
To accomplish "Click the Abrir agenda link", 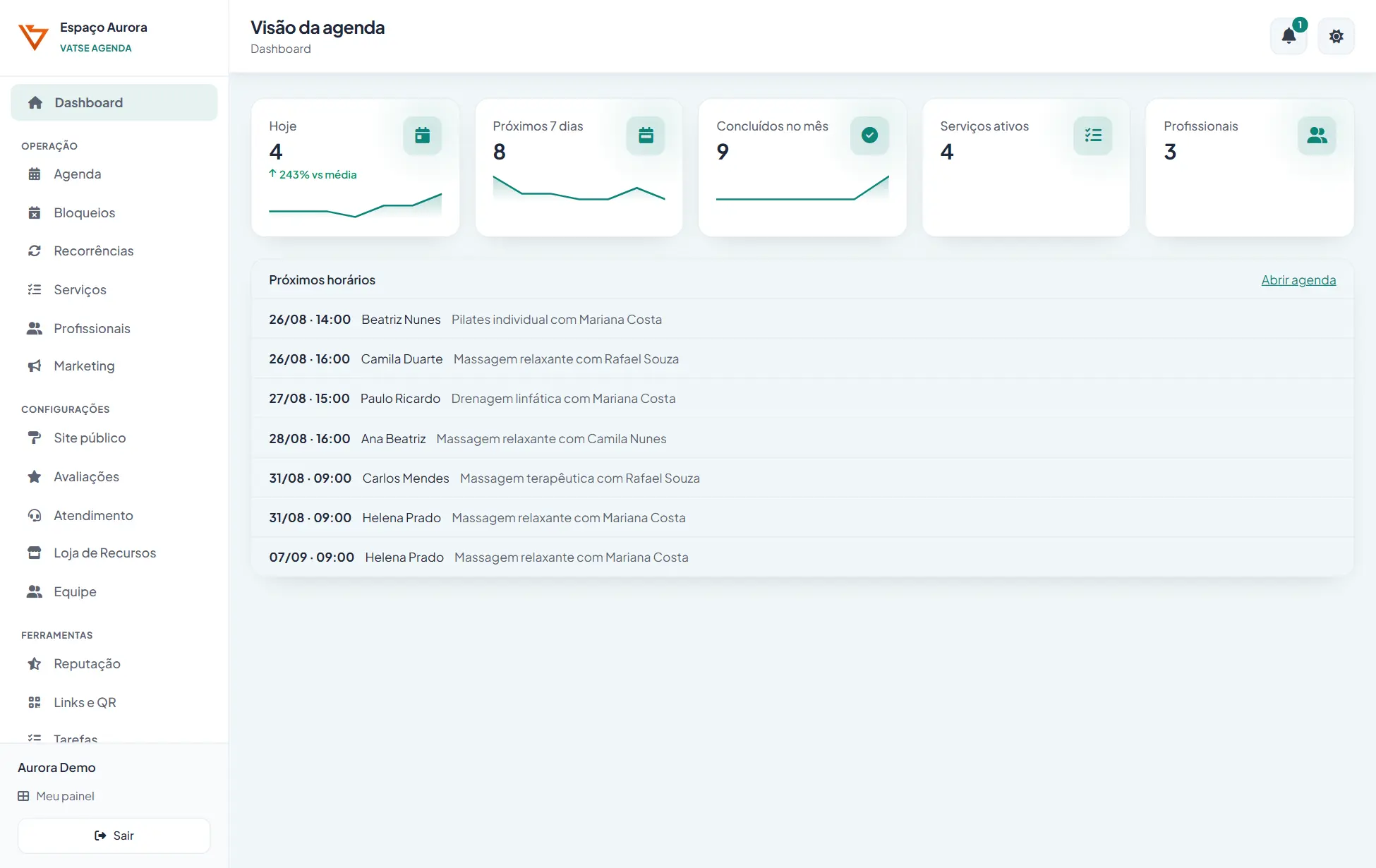I will click(x=1298, y=280).
